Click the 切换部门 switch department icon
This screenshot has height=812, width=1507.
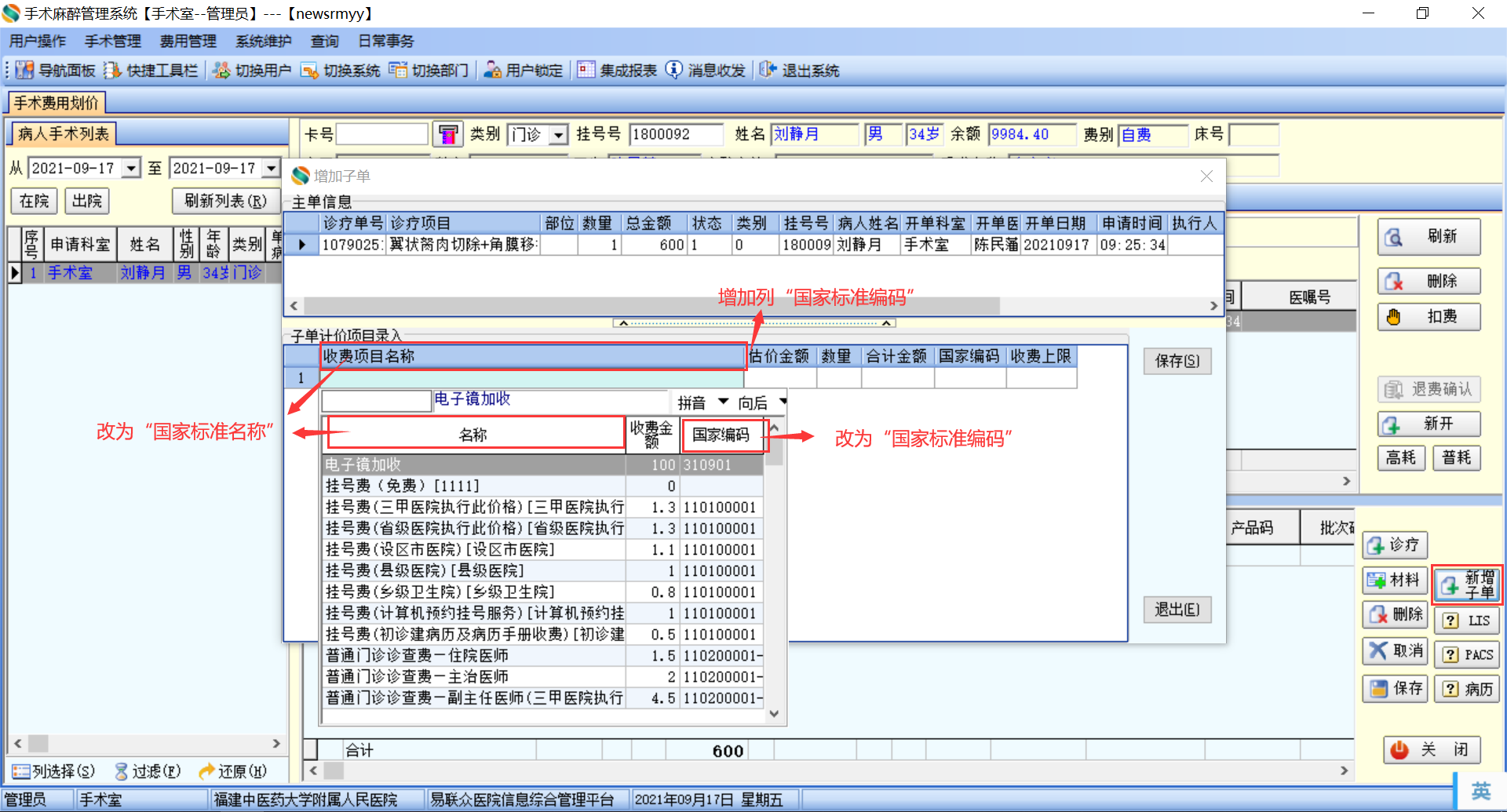398,71
